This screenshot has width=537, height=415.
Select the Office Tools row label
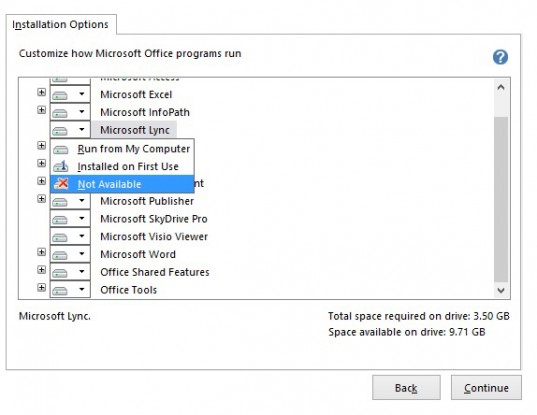128,290
